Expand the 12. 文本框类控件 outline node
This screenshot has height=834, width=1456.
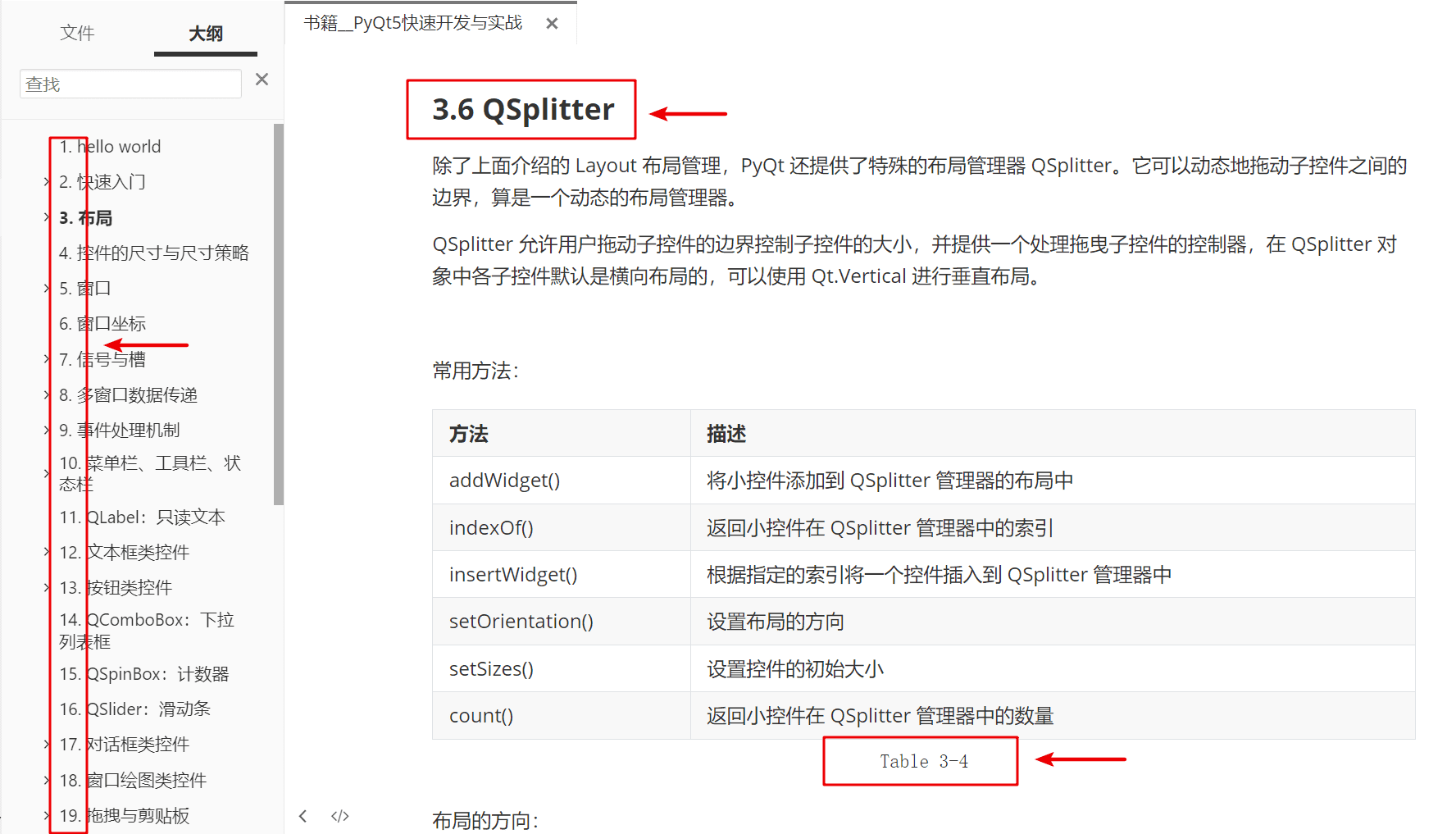(47, 552)
